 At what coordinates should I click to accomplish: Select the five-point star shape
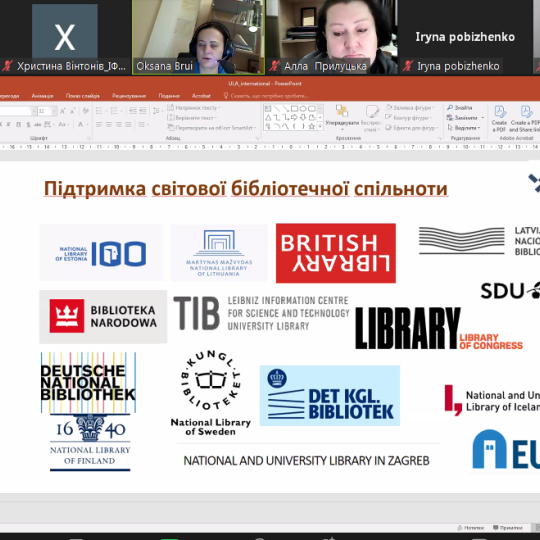pos(312,126)
